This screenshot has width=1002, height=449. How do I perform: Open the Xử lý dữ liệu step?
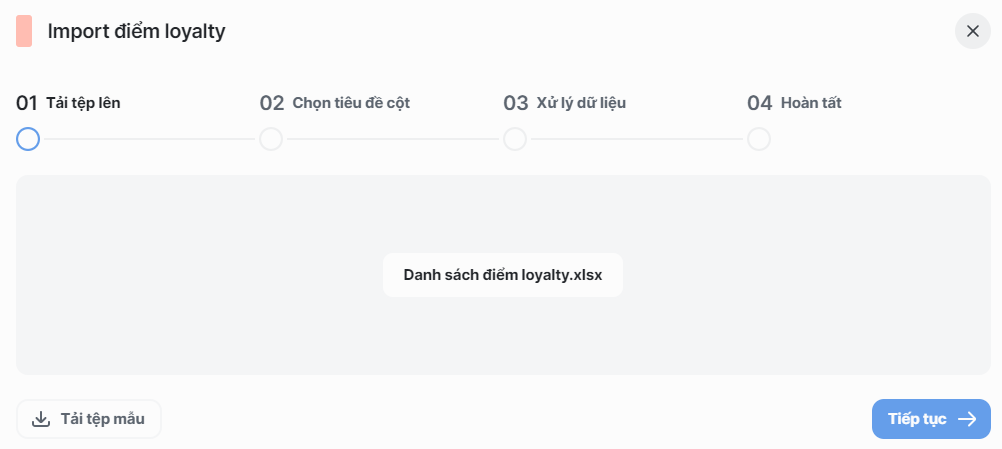point(581,102)
